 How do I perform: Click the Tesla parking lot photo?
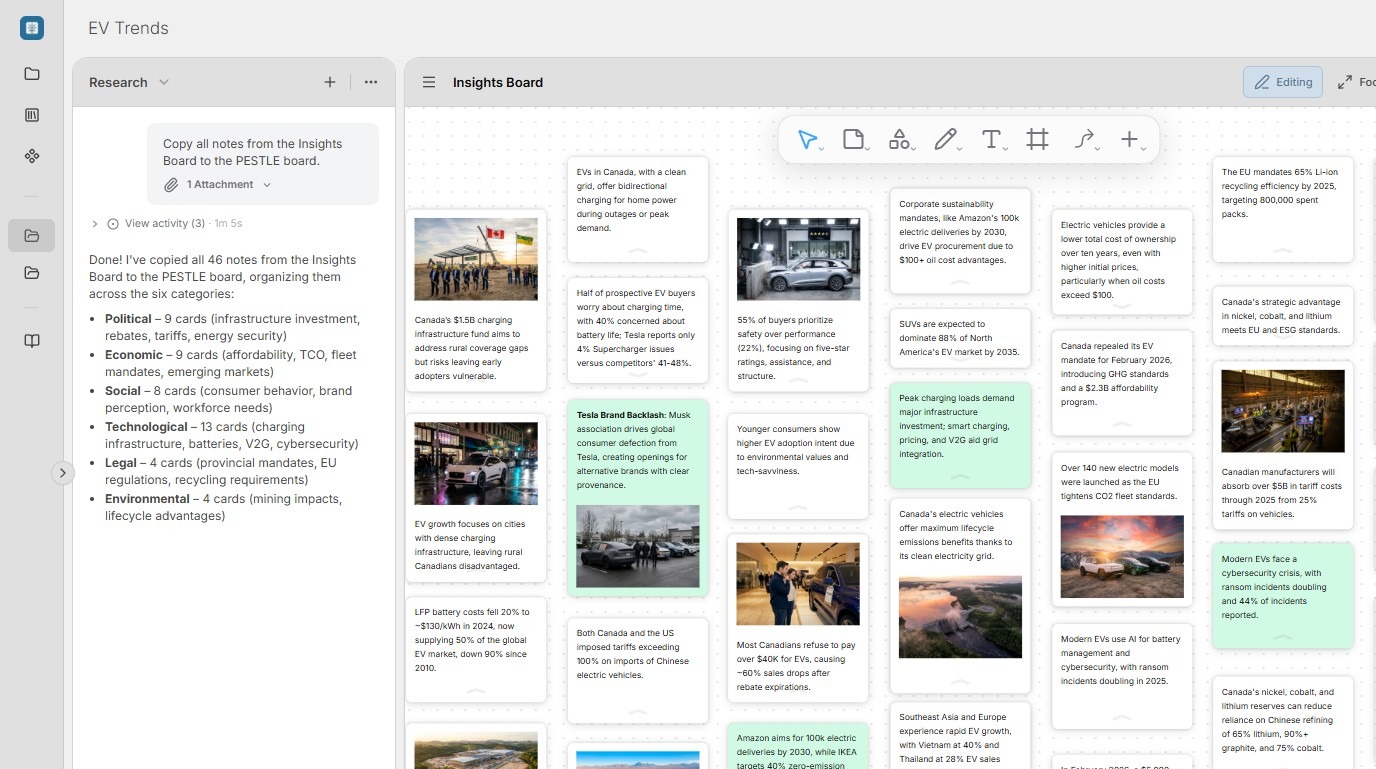[x=637, y=546]
